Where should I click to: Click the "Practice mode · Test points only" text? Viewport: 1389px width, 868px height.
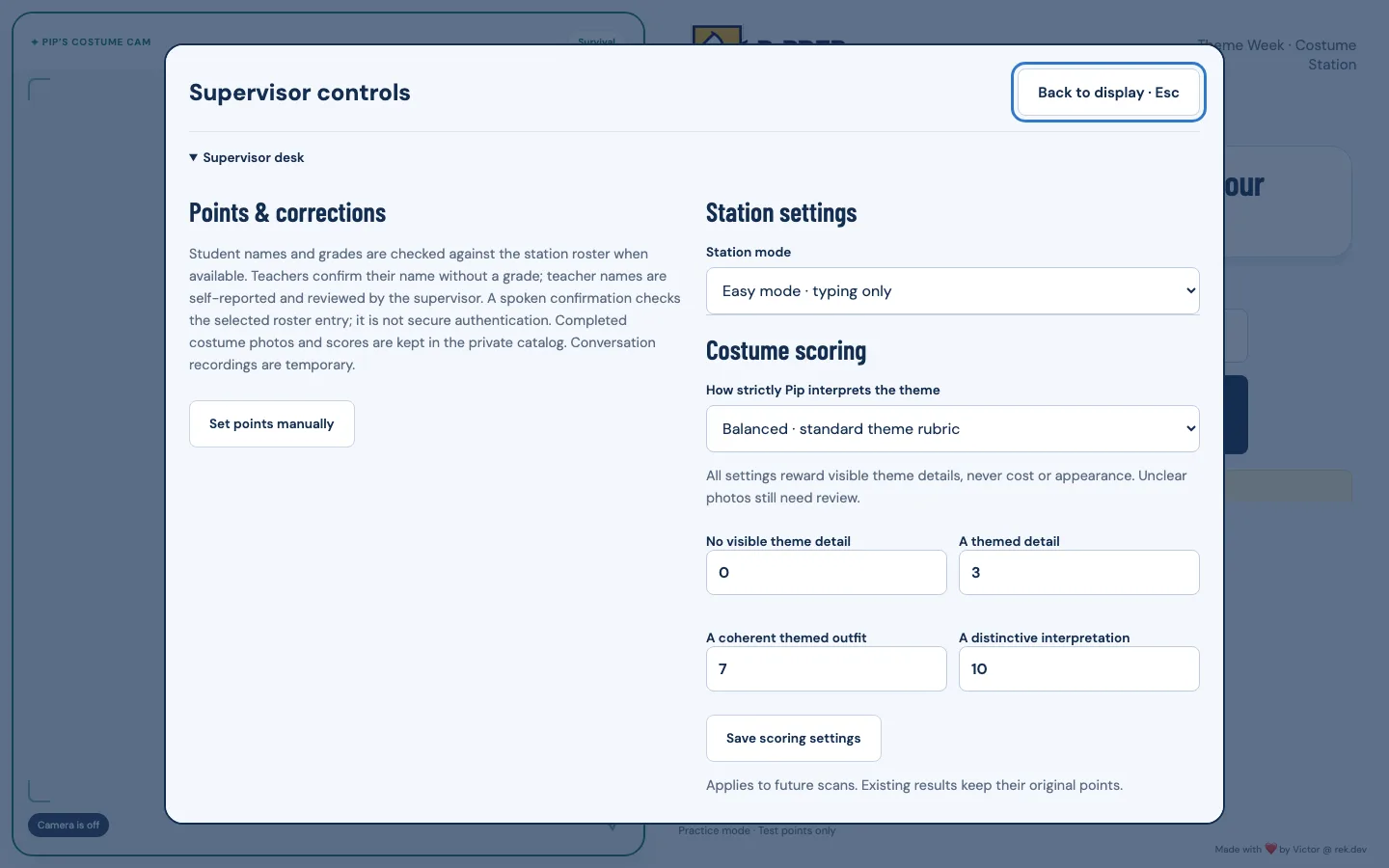tap(757, 830)
